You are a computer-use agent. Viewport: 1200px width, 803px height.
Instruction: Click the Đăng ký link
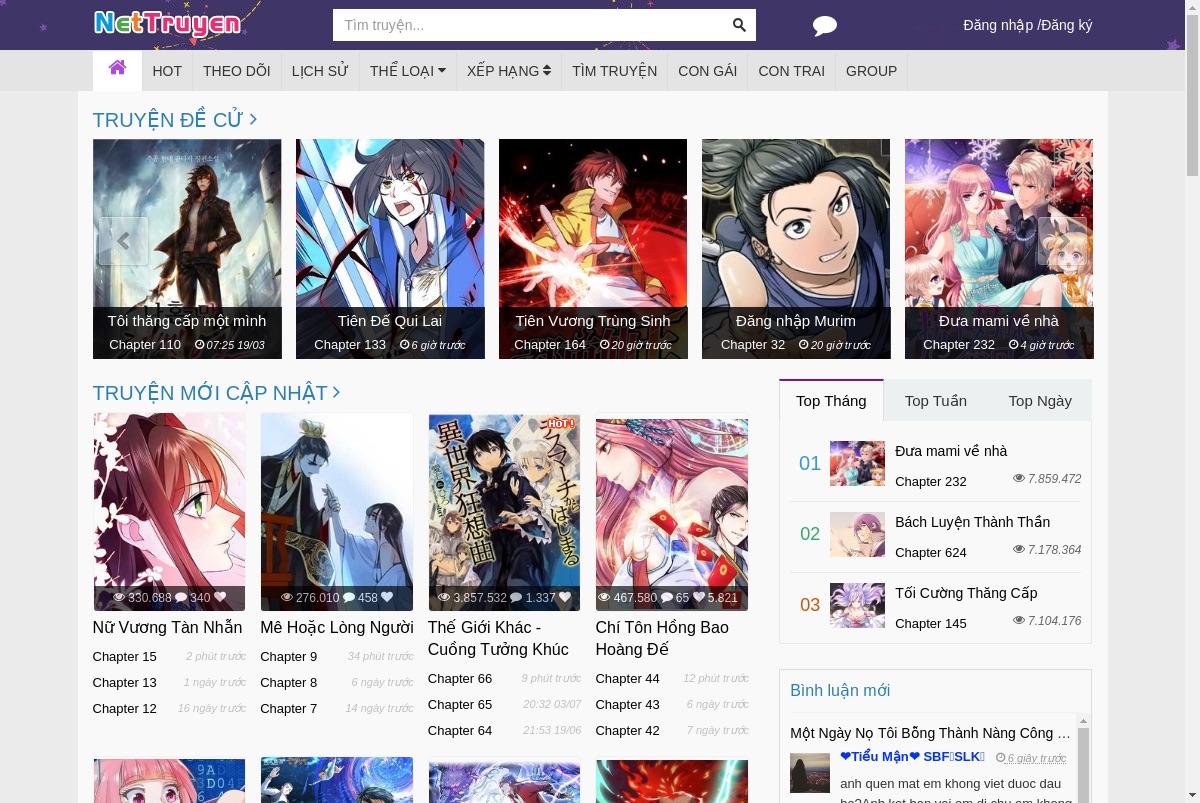tap(1066, 25)
